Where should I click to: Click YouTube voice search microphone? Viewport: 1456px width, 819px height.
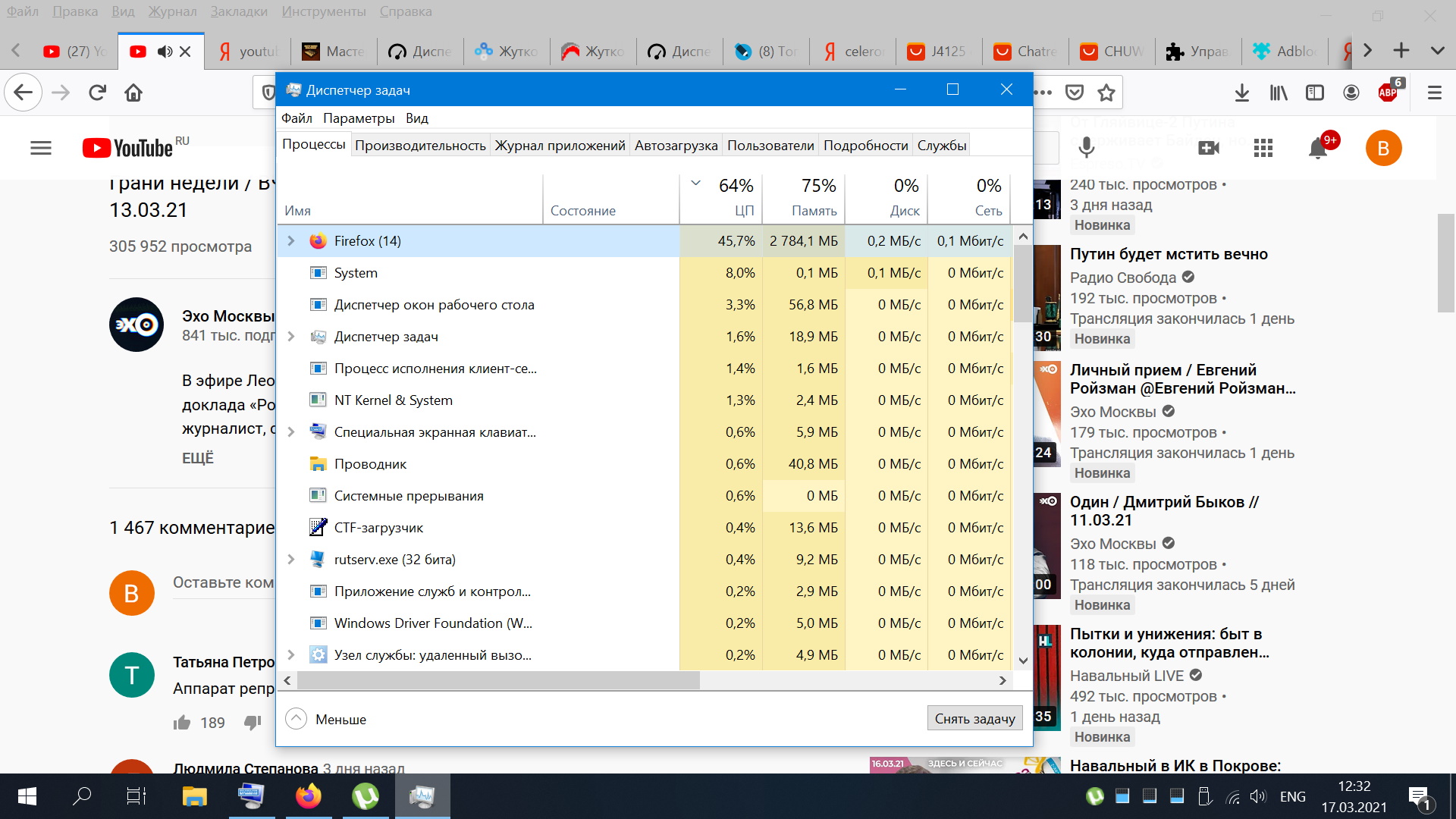point(1086,147)
